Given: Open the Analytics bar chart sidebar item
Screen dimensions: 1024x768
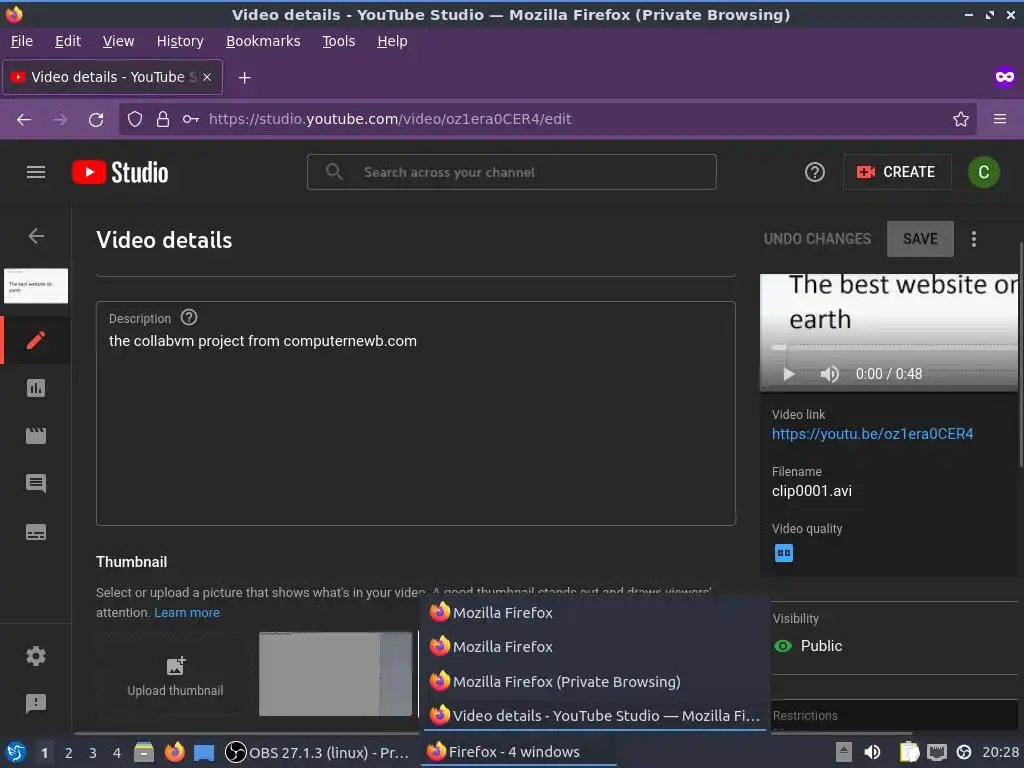Looking at the screenshot, I should click(36, 388).
